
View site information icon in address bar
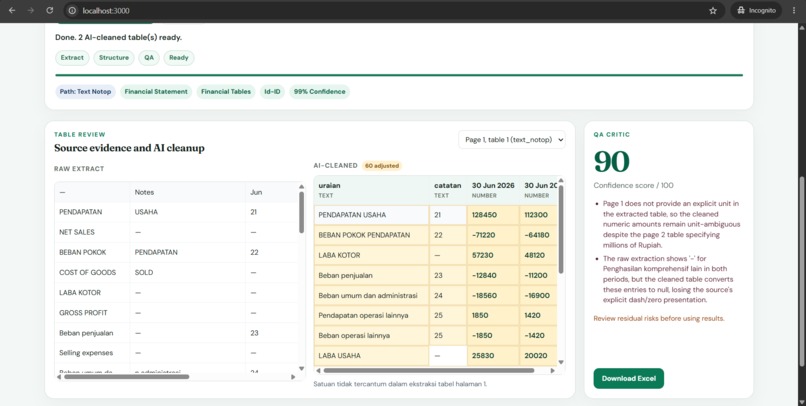coord(72,10)
